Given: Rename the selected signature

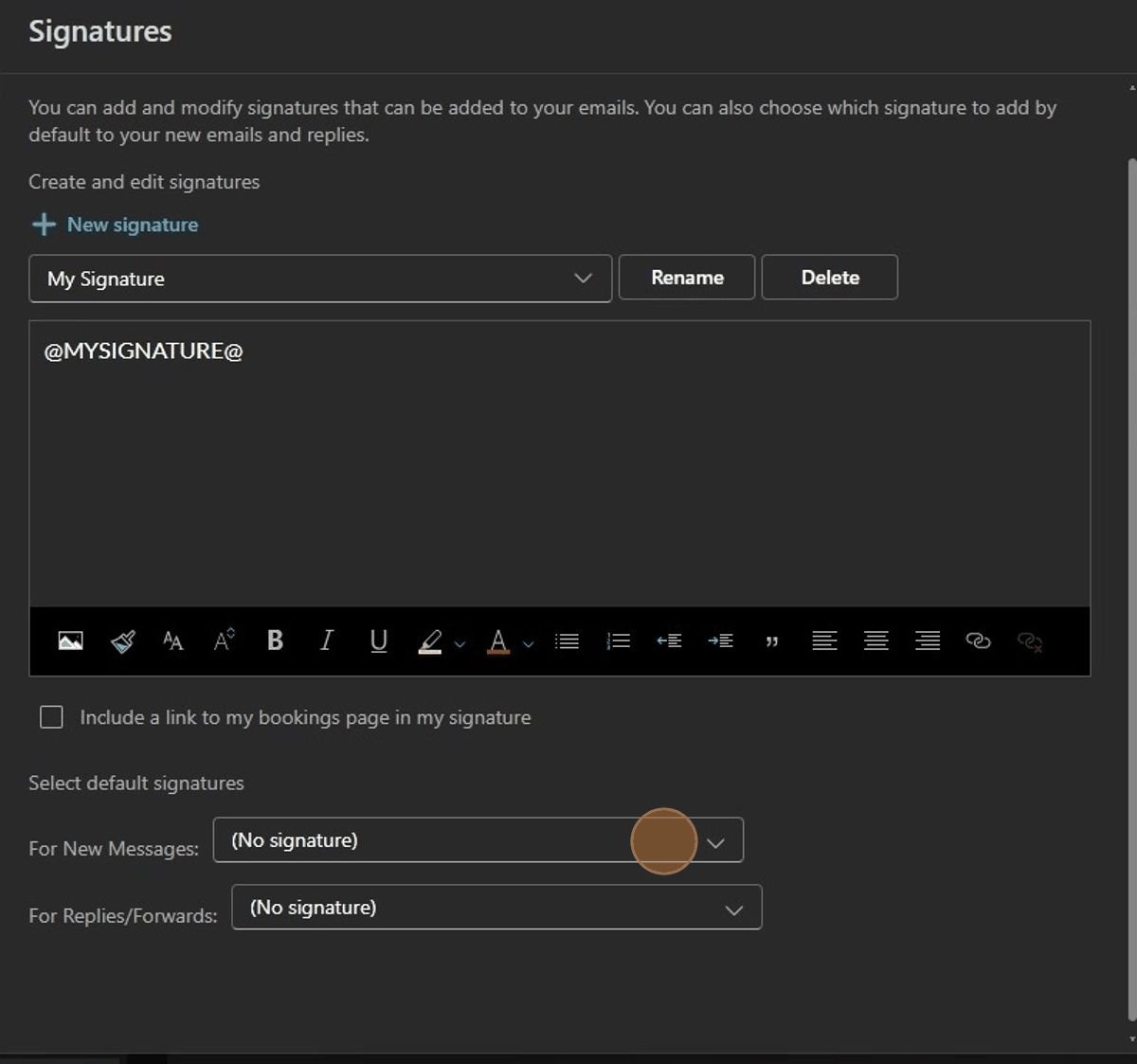Looking at the screenshot, I should click(x=687, y=278).
